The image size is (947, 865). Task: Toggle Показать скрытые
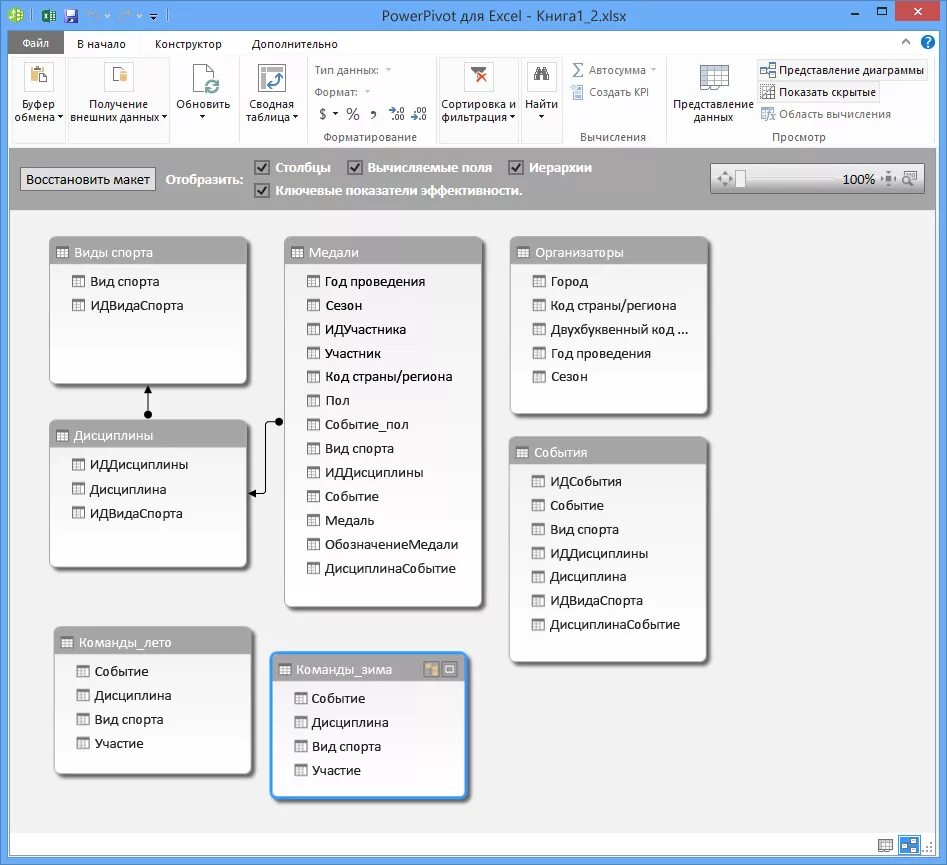(x=818, y=92)
